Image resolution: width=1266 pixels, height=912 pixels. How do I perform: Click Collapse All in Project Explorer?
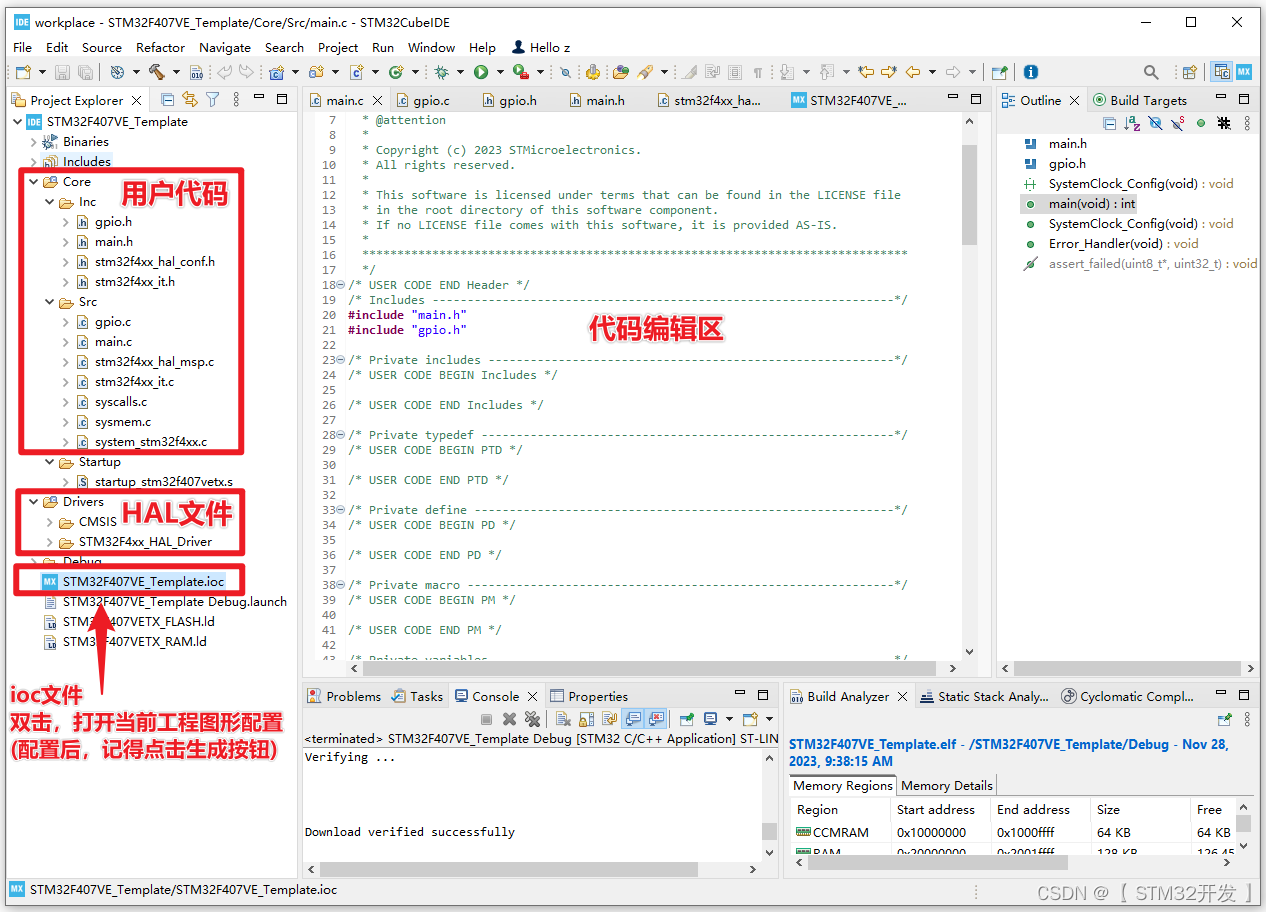point(167,99)
